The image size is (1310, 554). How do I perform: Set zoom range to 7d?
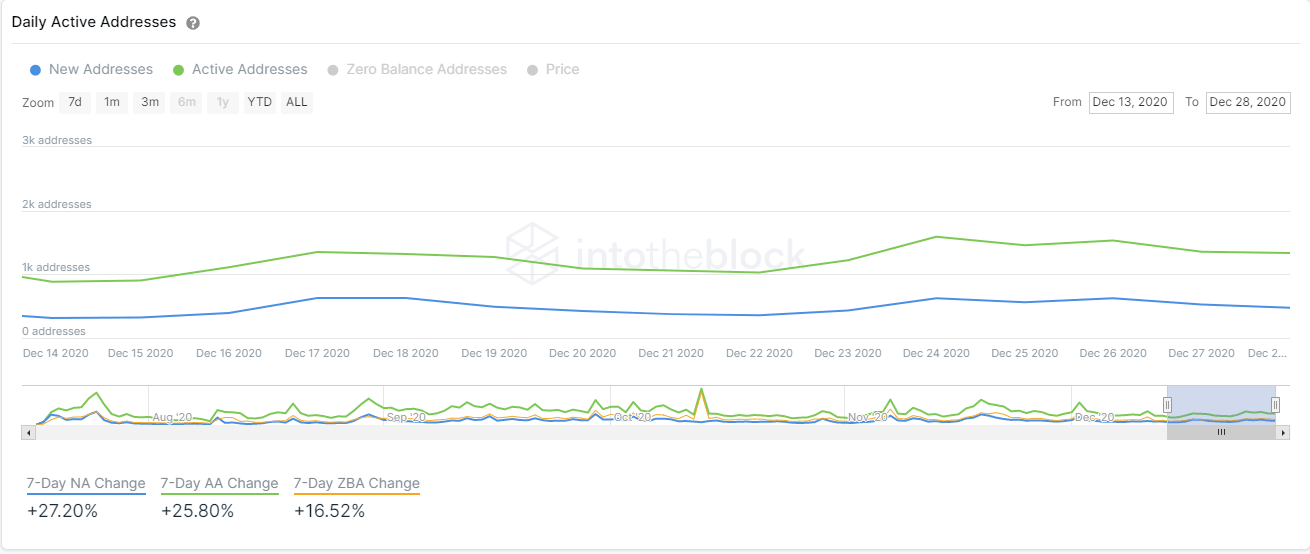pyautogui.click(x=75, y=102)
